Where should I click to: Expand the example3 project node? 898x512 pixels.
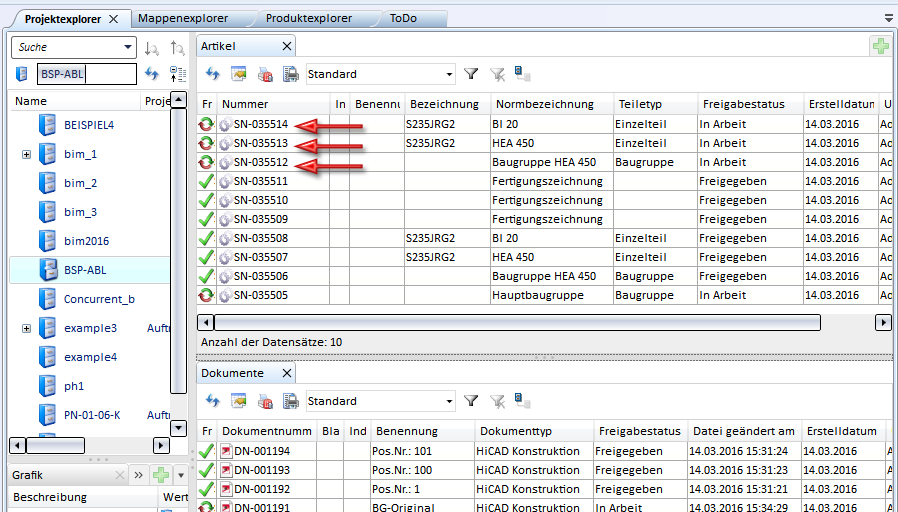coord(26,328)
